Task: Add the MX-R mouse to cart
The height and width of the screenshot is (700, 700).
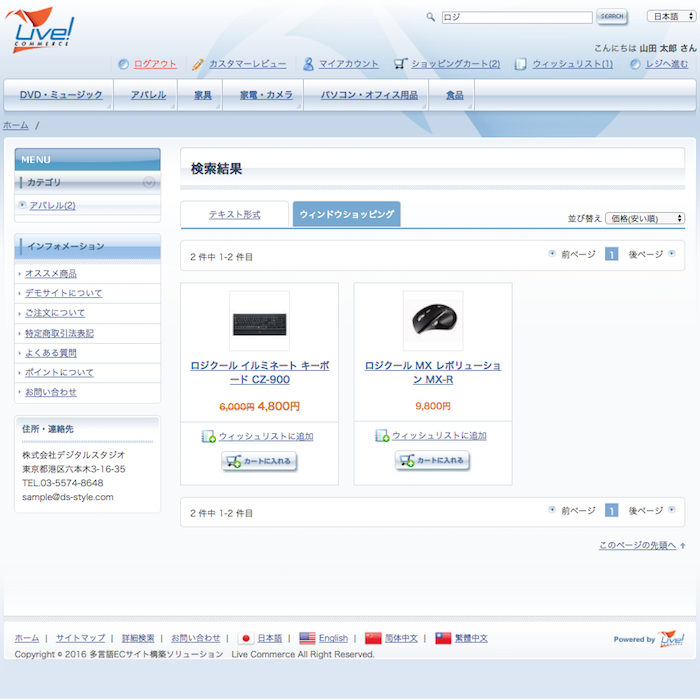Action: (432, 461)
